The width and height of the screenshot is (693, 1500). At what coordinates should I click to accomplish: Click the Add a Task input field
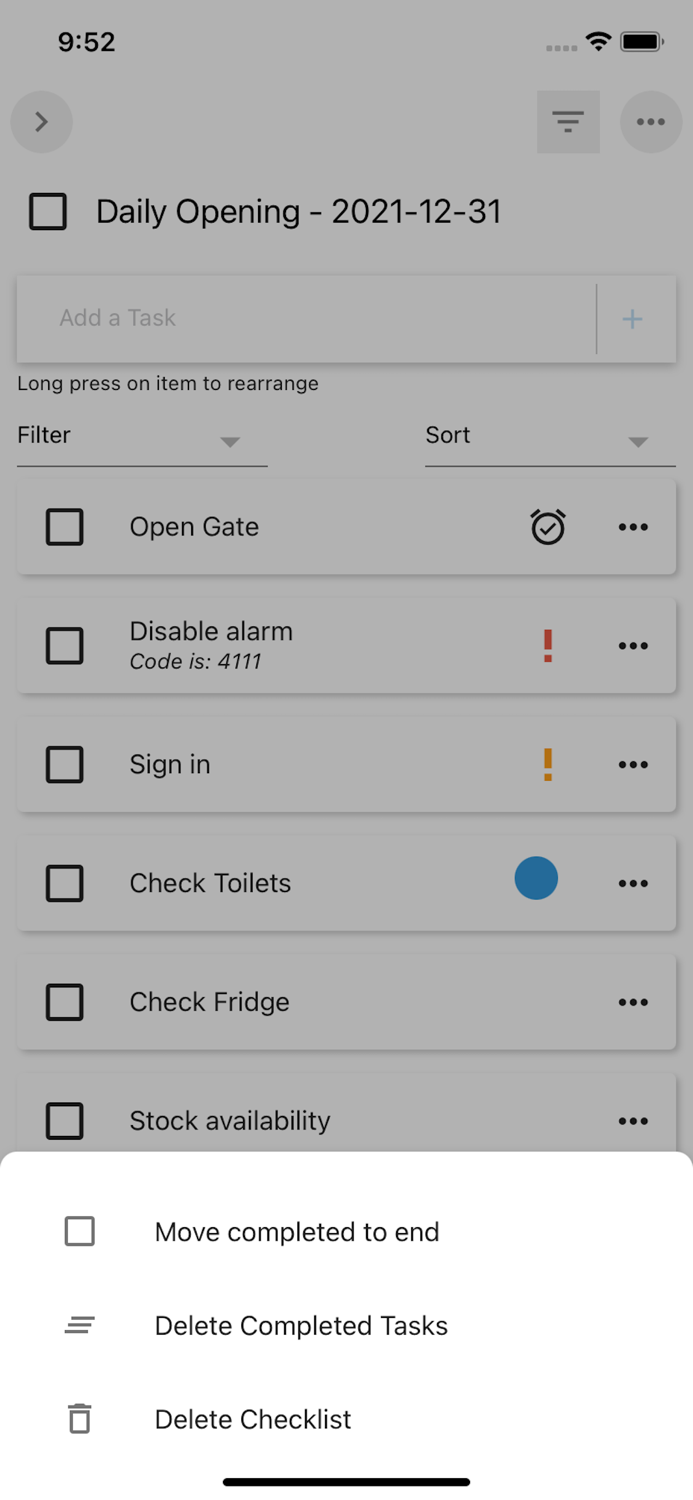coord(300,318)
